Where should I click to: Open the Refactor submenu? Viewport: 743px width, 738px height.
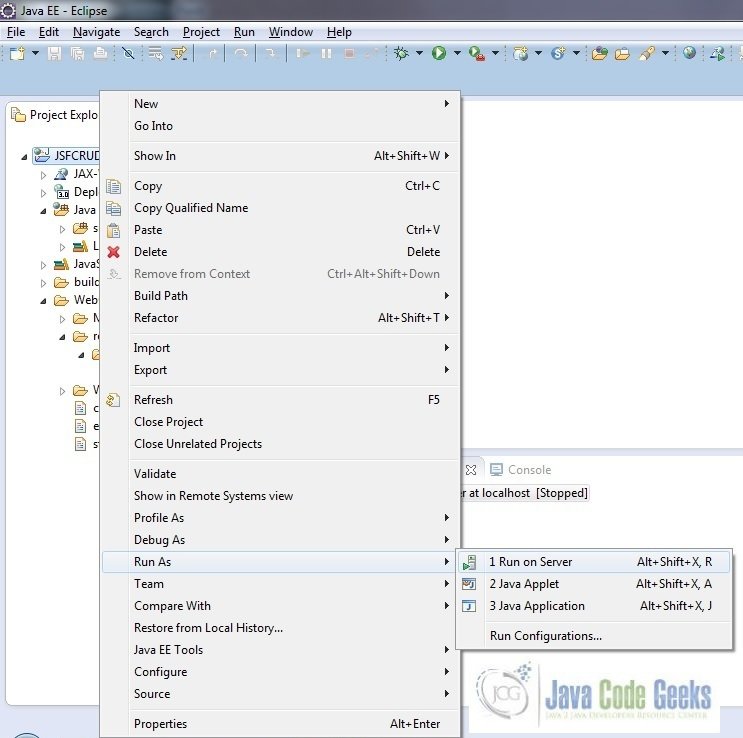(281, 318)
